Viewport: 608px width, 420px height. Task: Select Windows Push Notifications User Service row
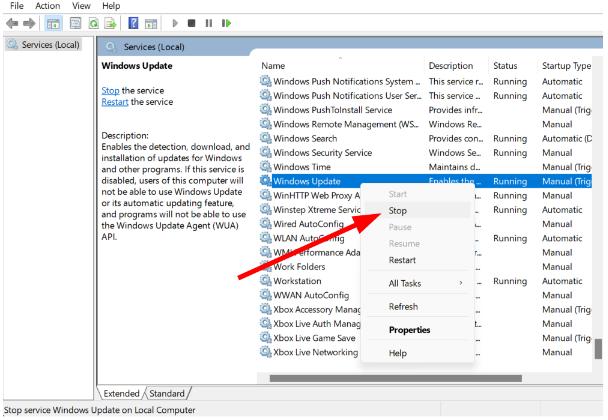425,95
